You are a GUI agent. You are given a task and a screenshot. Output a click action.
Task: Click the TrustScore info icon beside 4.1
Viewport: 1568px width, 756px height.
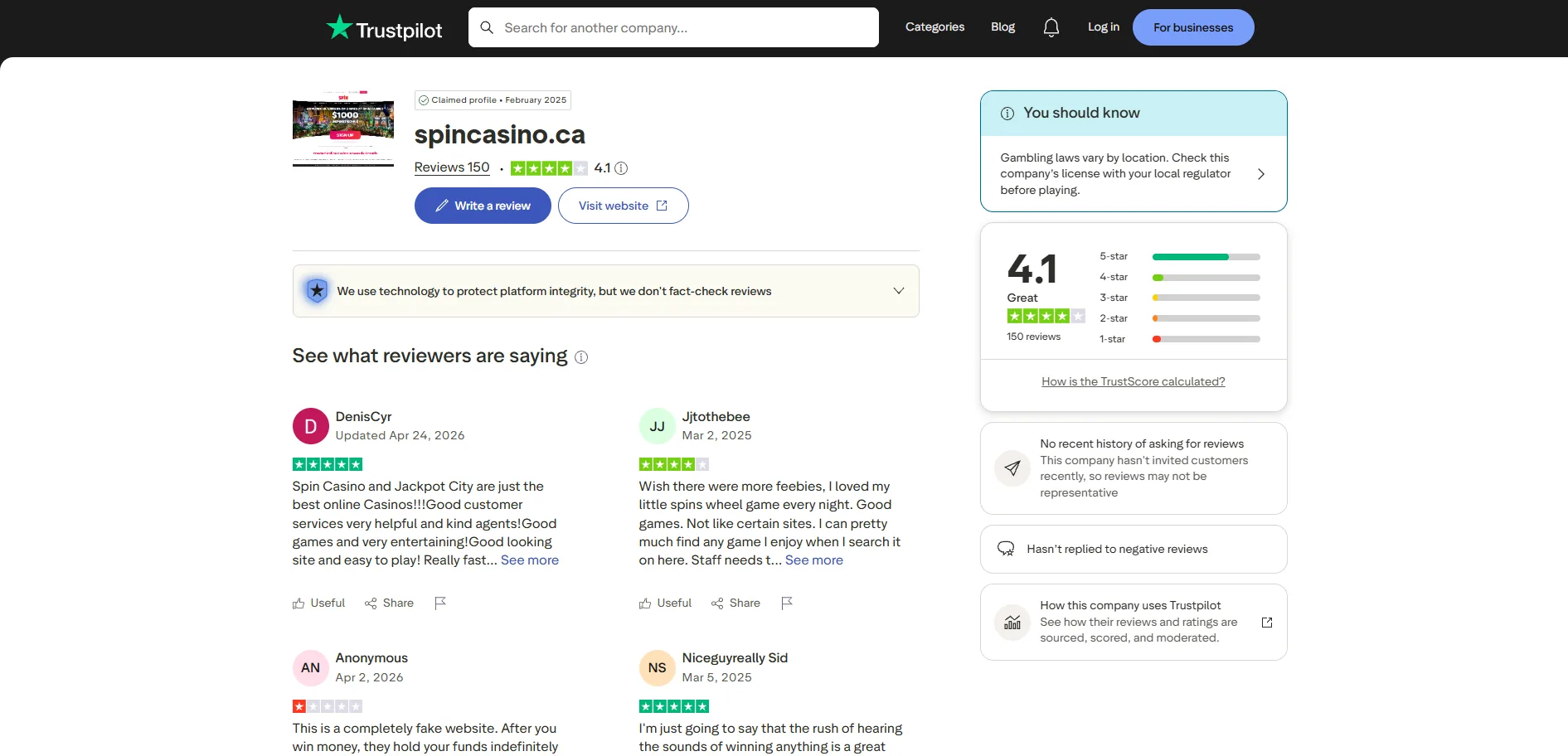[x=621, y=168]
